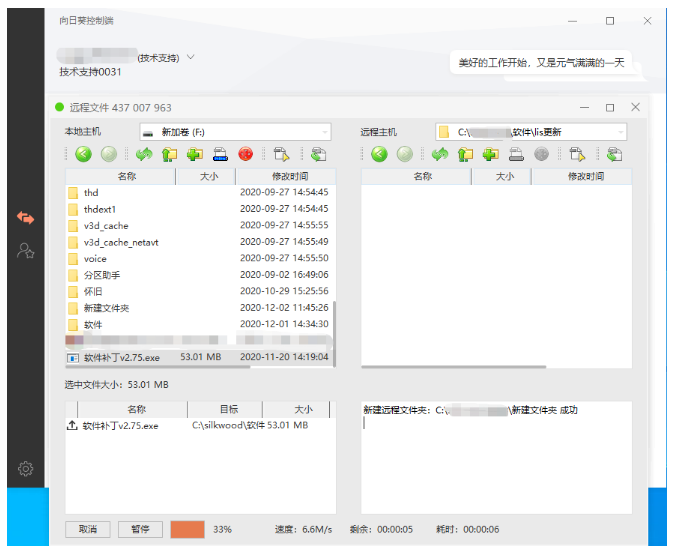The image size is (675, 549).
Task: Click remote list horizontal scrollbar
Action: coord(454,367)
